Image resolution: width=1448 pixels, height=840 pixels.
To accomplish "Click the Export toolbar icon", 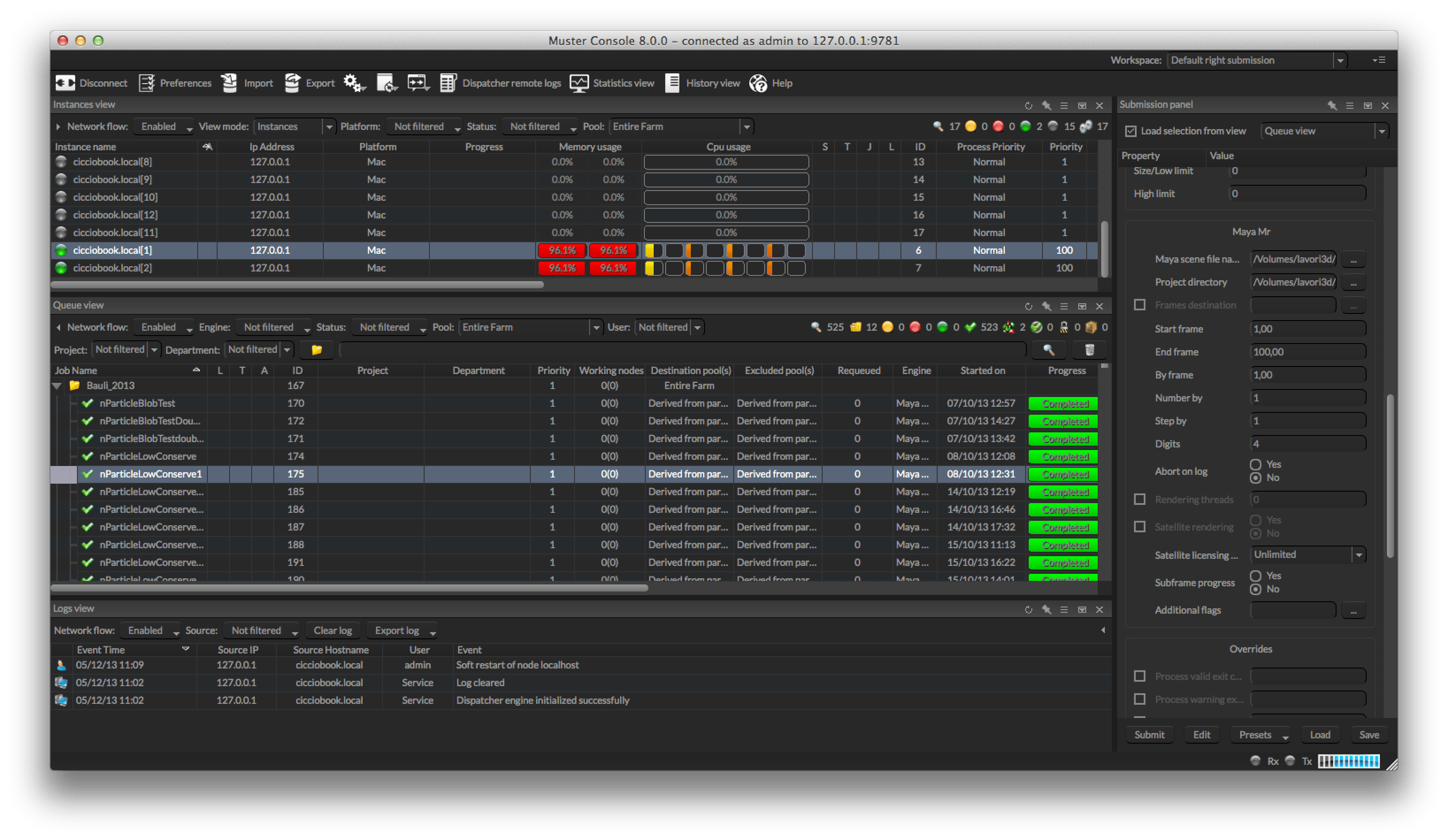I will click(292, 83).
